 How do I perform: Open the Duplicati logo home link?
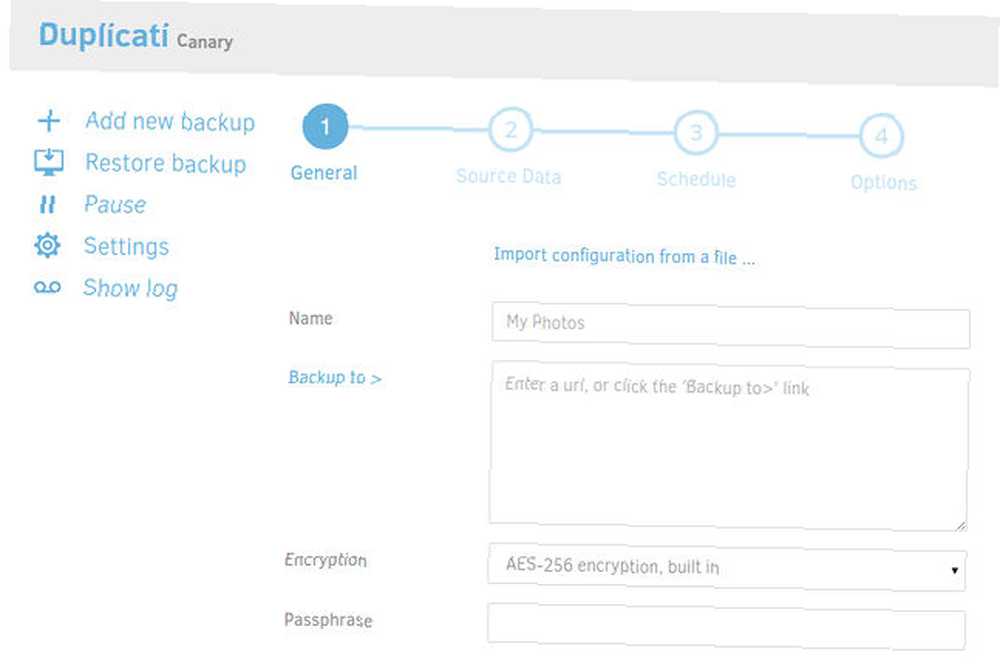point(103,35)
